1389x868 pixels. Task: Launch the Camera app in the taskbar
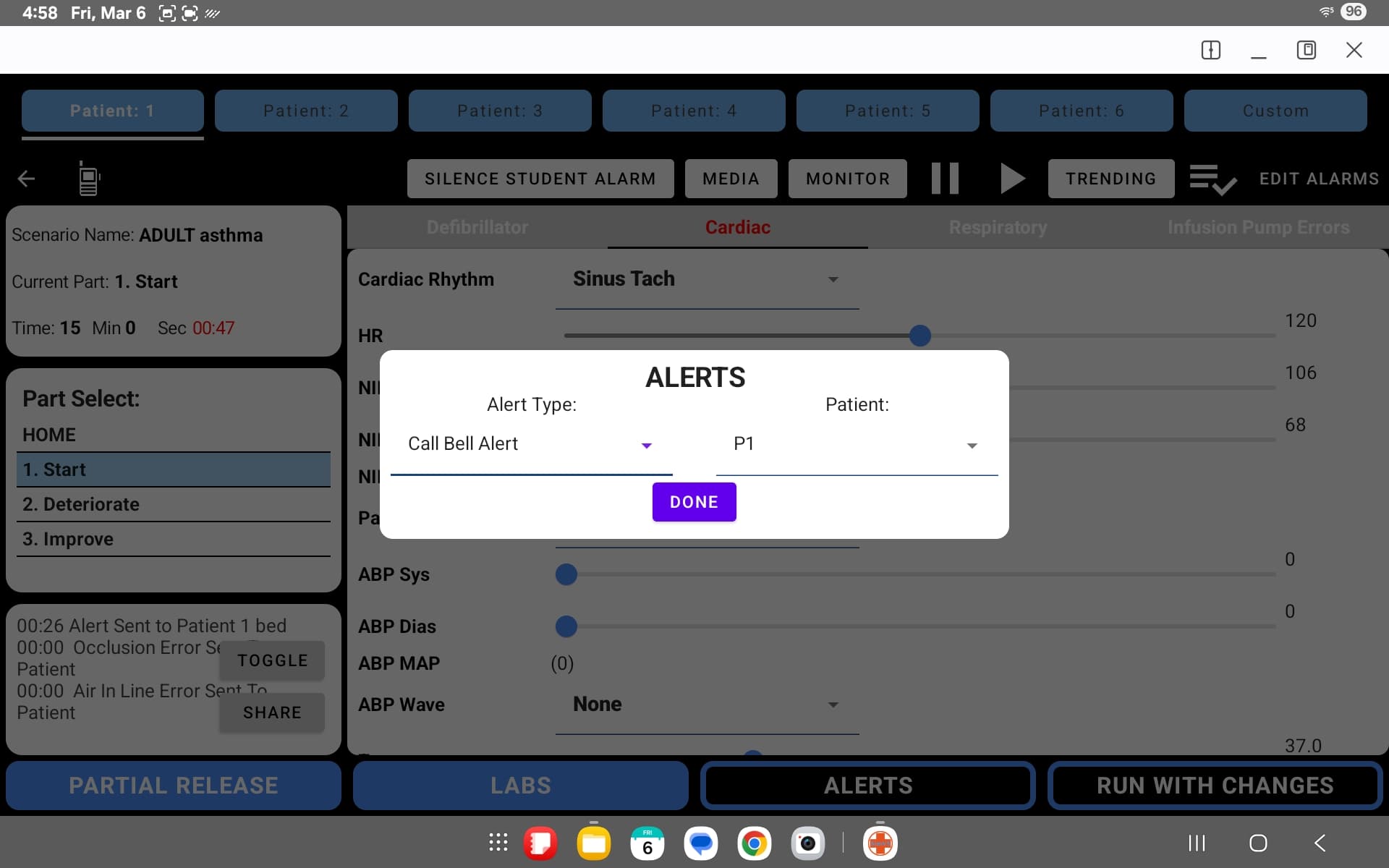click(x=808, y=843)
